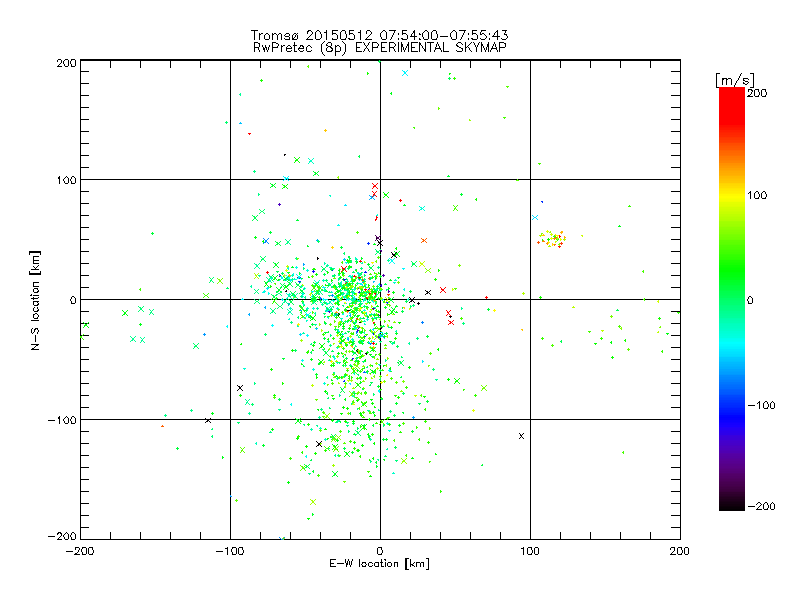Click the x-axis tick label '200'
The image size is (800, 600).
680,551
